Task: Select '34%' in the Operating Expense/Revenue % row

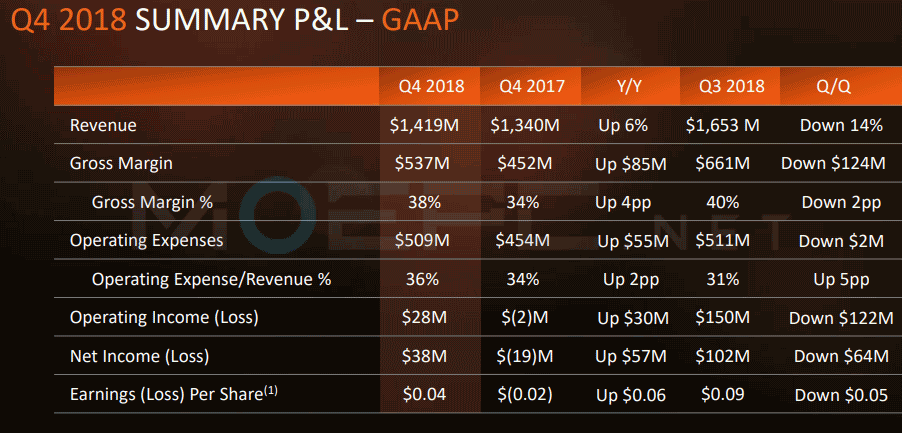Action: [523, 279]
